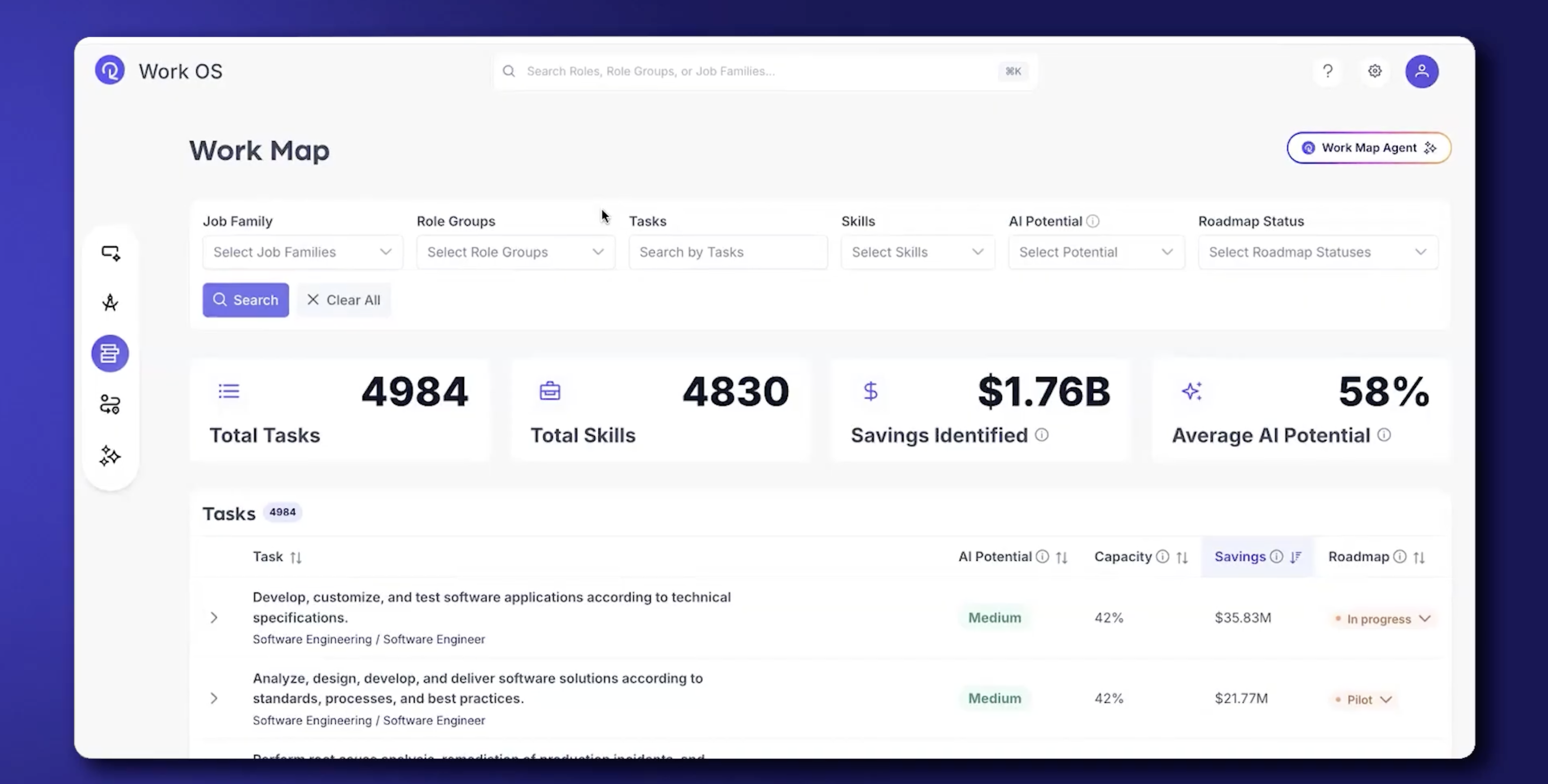Select the workflow path sidebar icon
The height and width of the screenshot is (784, 1548).
coord(110,404)
